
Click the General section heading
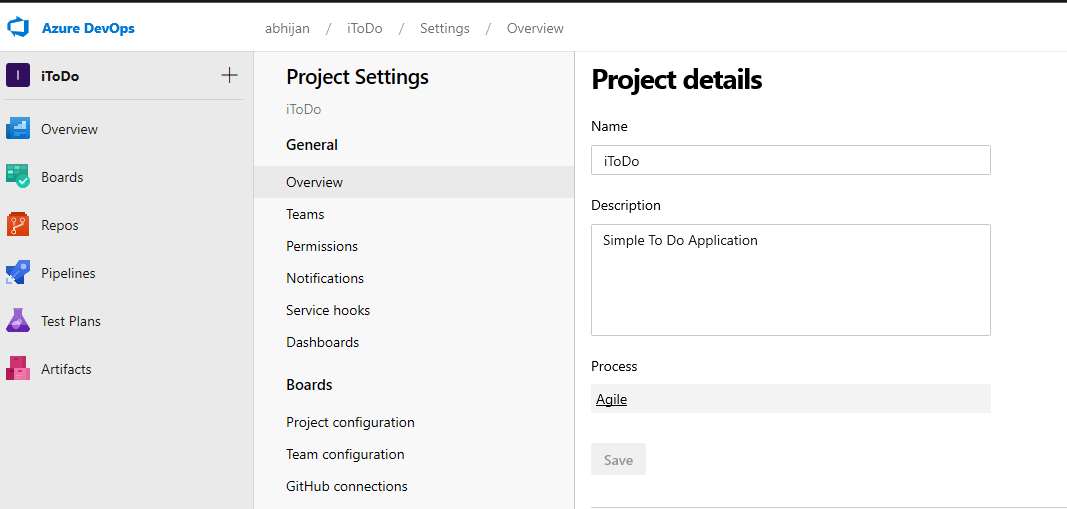pyautogui.click(x=312, y=145)
